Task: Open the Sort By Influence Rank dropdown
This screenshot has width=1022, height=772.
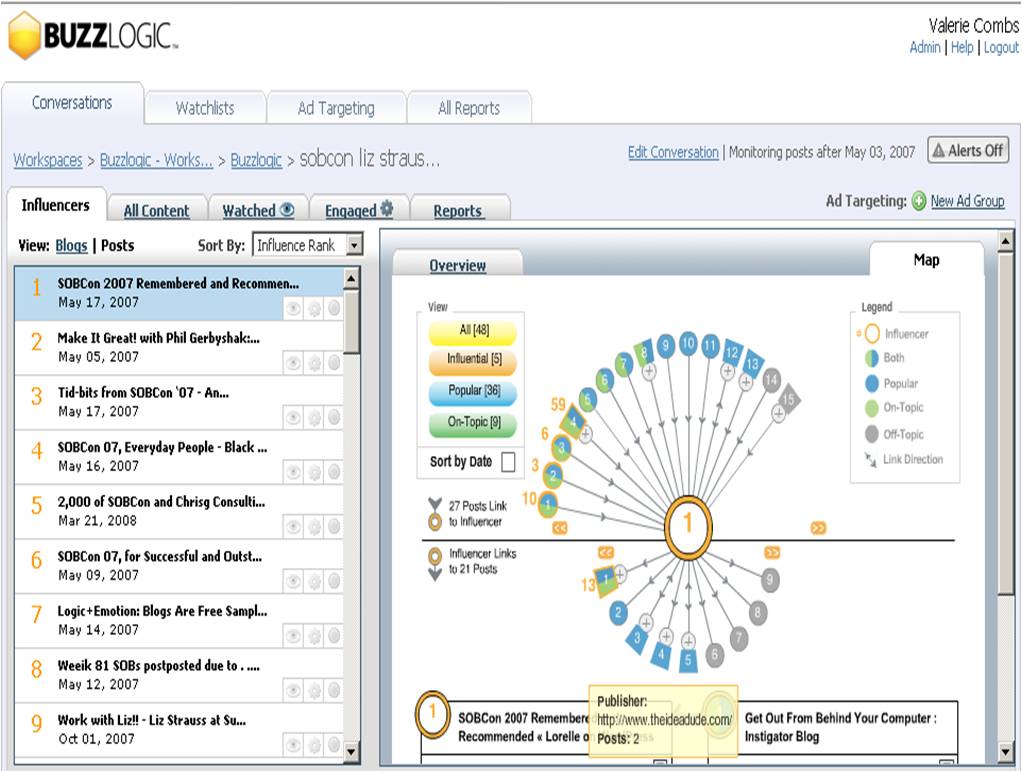Action: pyautogui.click(x=308, y=245)
